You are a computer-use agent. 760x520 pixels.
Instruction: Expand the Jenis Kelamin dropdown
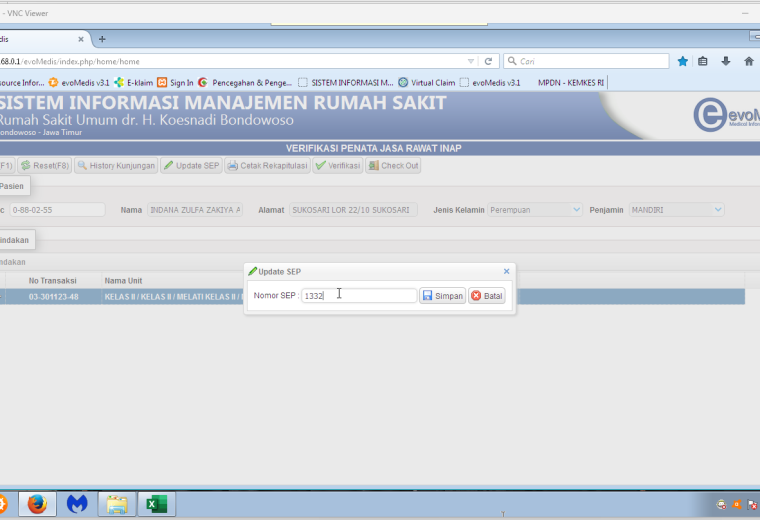(576, 210)
